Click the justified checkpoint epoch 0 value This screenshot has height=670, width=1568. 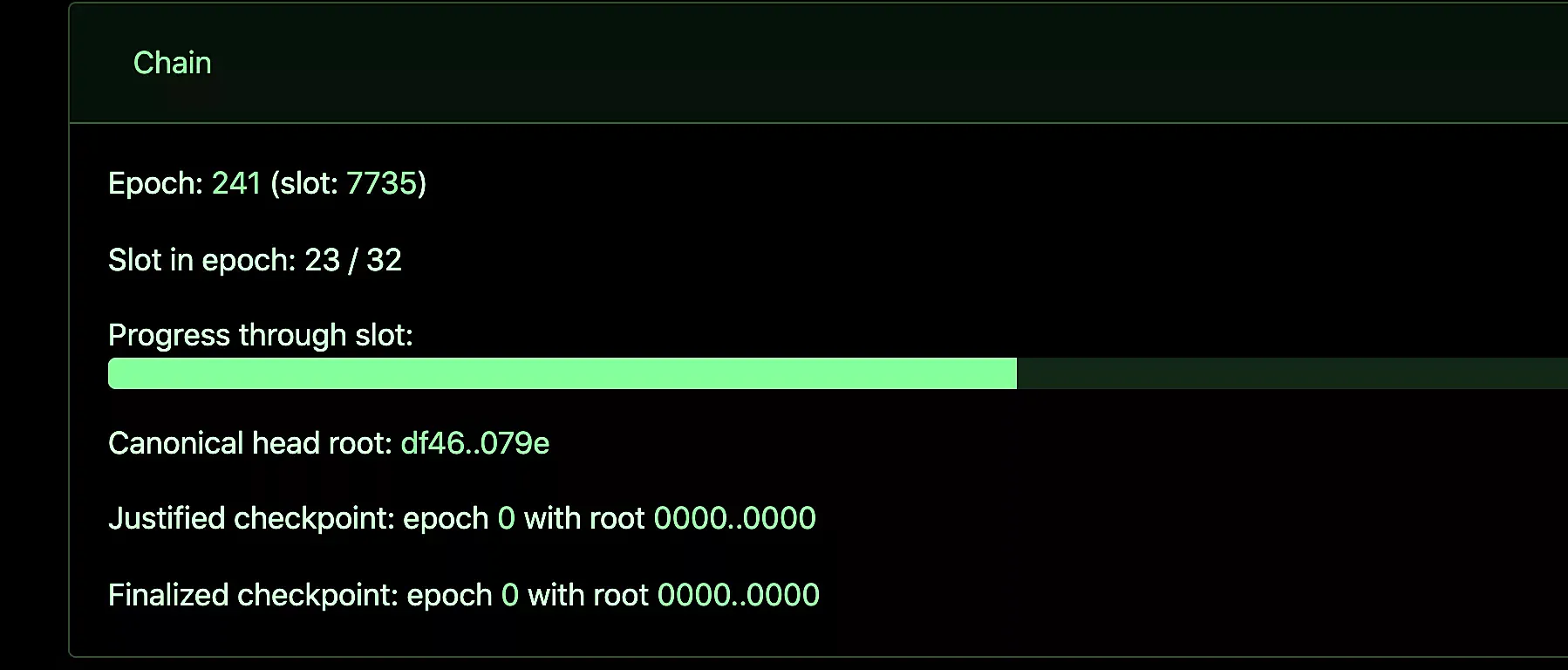(x=506, y=518)
